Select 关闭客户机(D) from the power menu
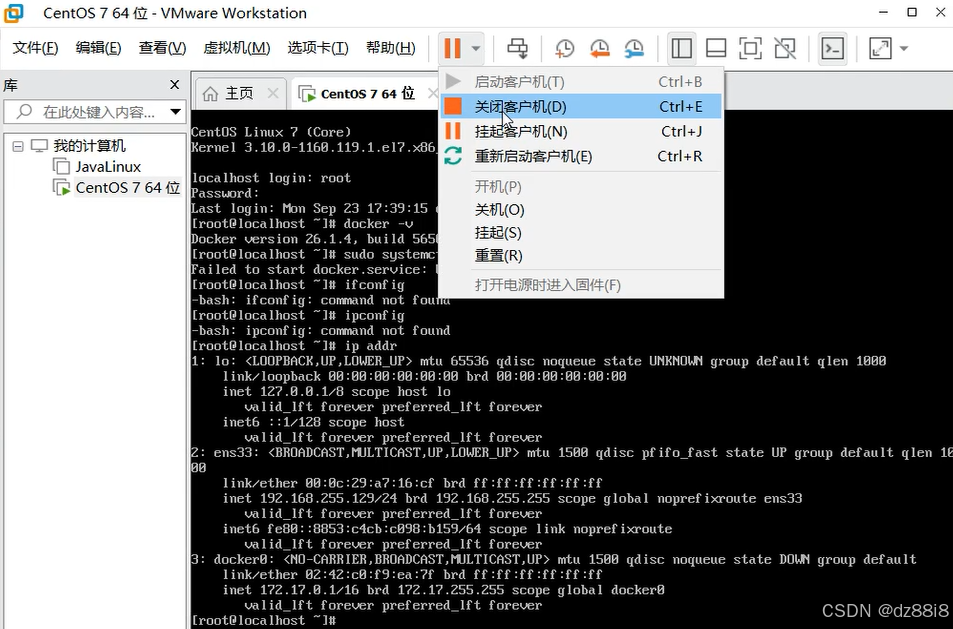This screenshot has width=953, height=629. coord(580,106)
